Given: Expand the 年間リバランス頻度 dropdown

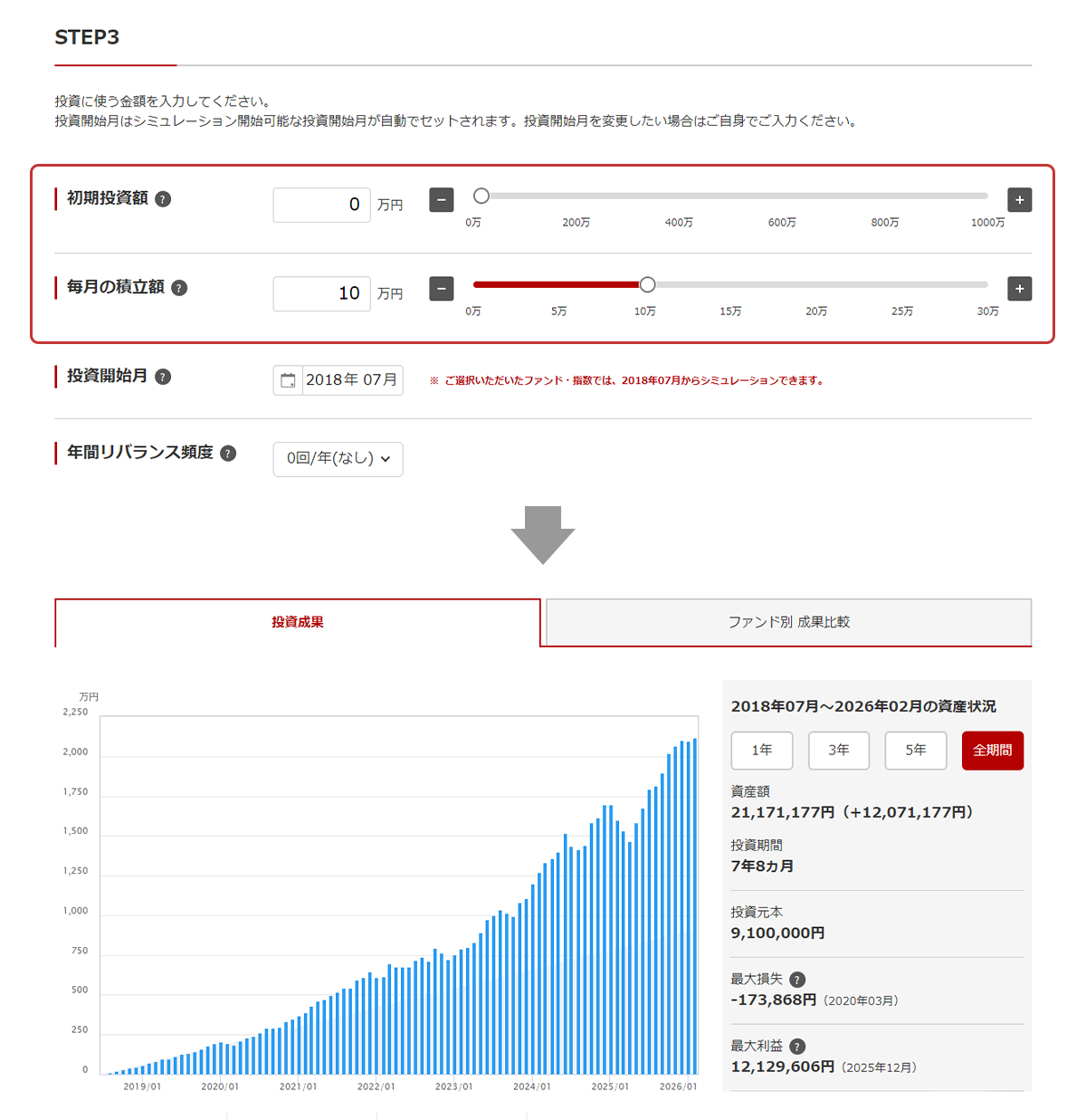Looking at the screenshot, I should [x=338, y=459].
